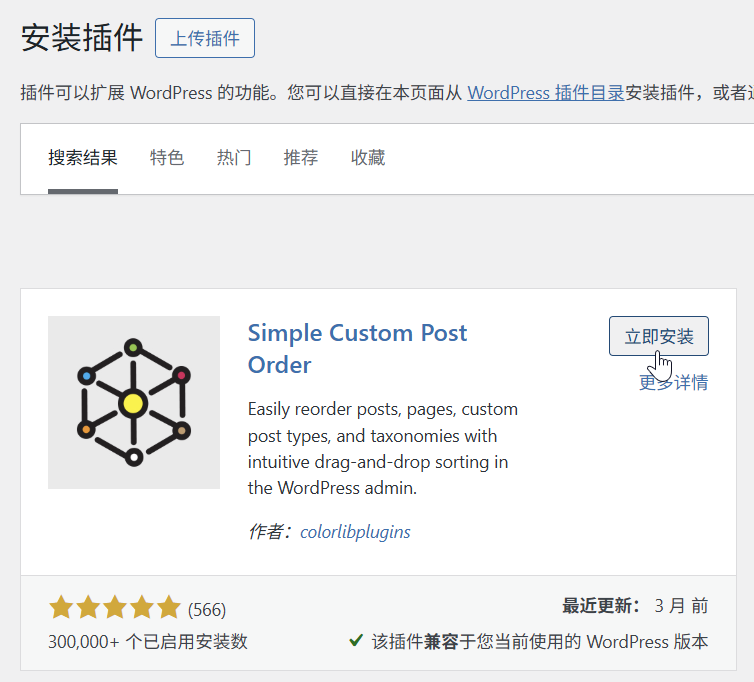
Task: Switch to the 特色 tab
Action: pyautogui.click(x=167, y=158)
